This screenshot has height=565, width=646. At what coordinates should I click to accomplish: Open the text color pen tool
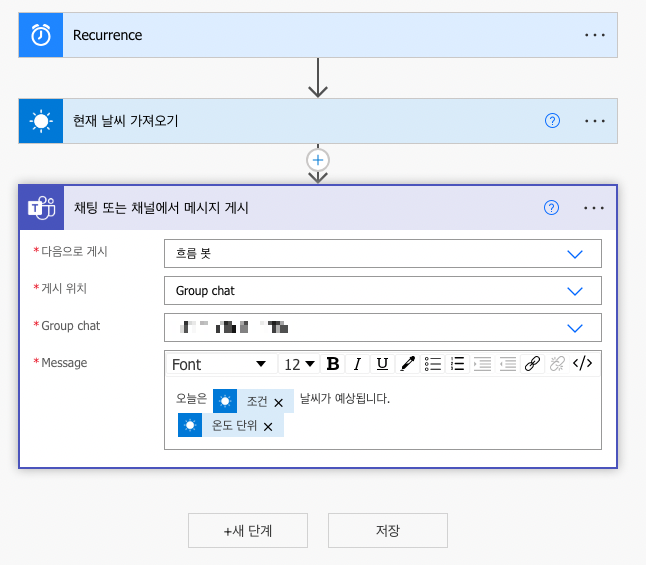(x=407, y=364)
